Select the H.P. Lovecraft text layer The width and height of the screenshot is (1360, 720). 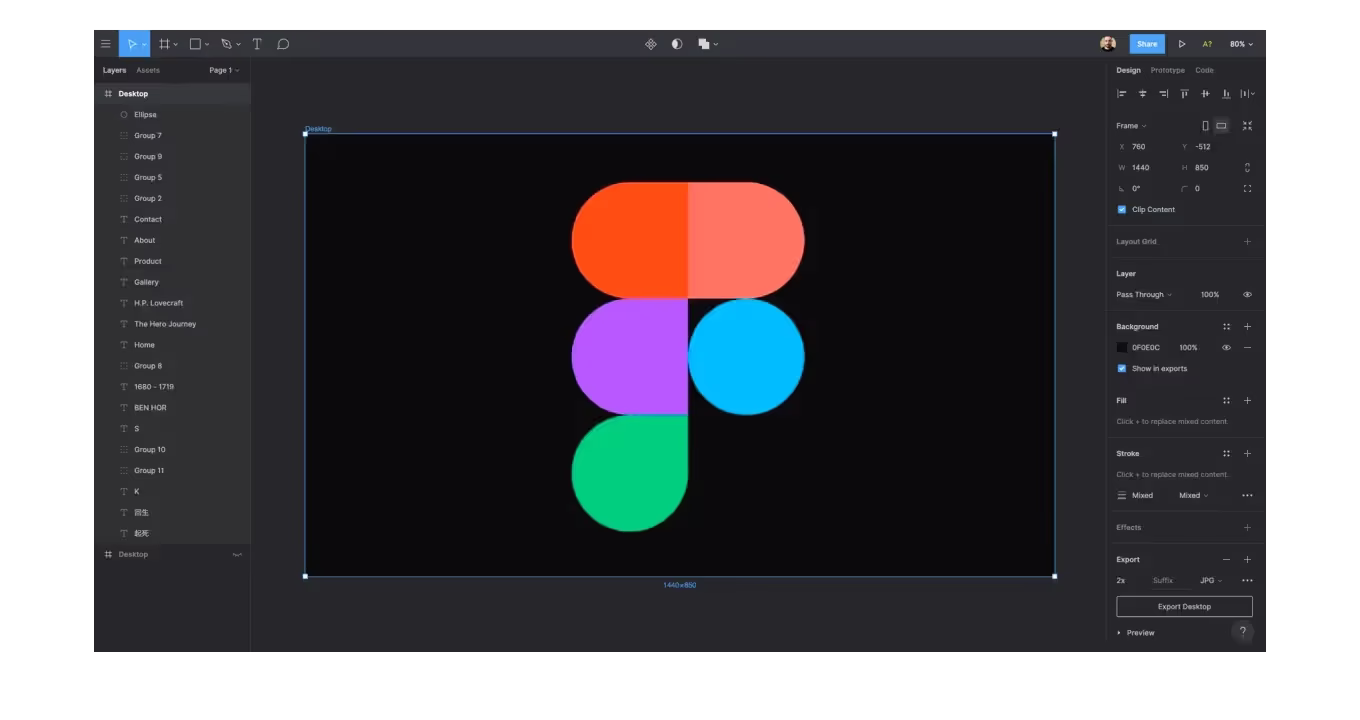[x=158, y=303]
